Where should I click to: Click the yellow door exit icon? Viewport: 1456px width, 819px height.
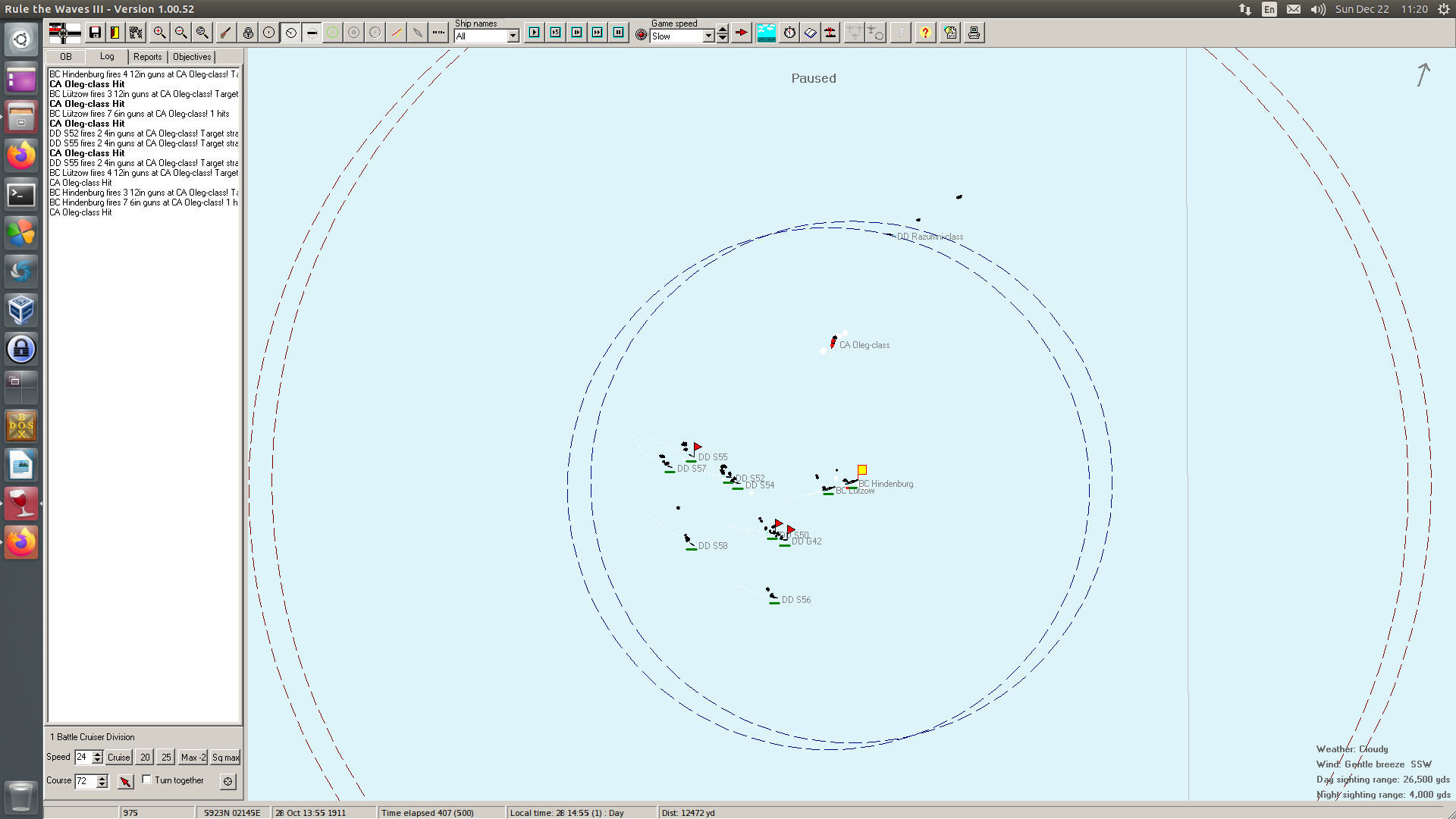point(115,33)
